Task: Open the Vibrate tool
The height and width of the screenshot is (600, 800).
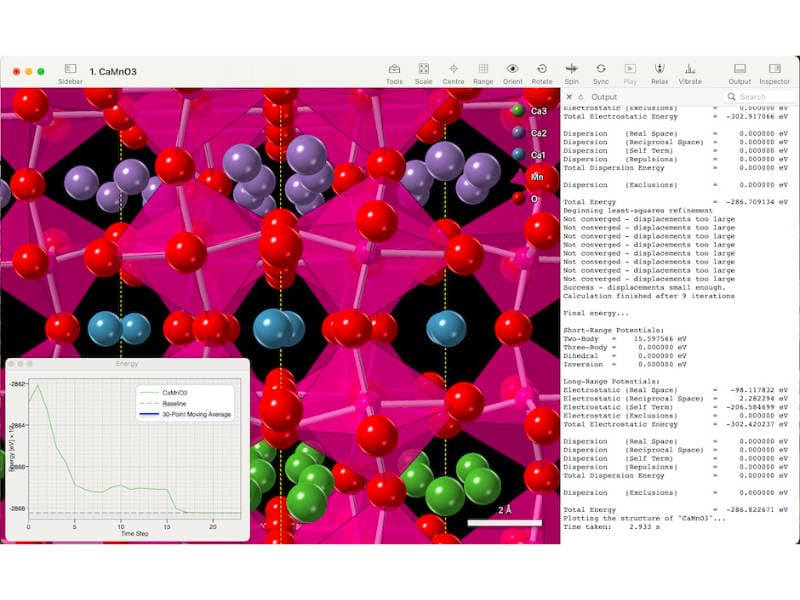Action: [690, 69]
